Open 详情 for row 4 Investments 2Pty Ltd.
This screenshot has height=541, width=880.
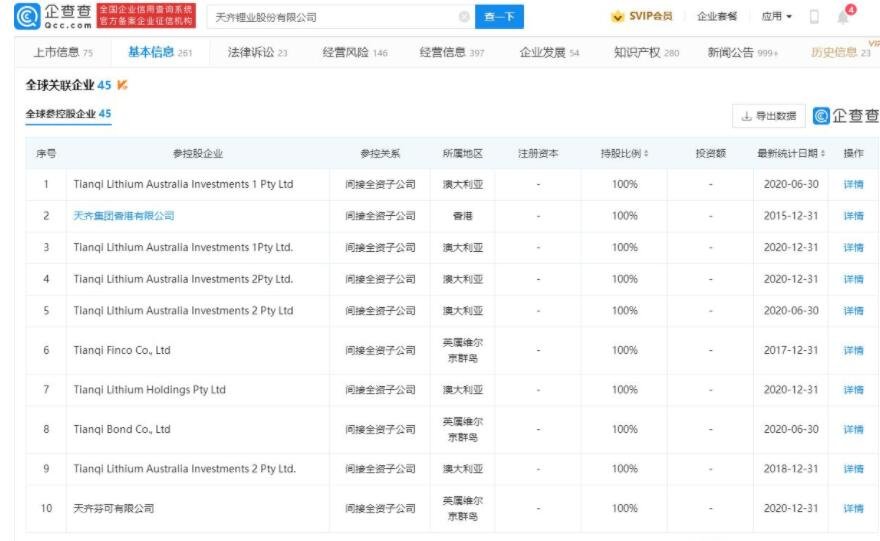point(853,279)
